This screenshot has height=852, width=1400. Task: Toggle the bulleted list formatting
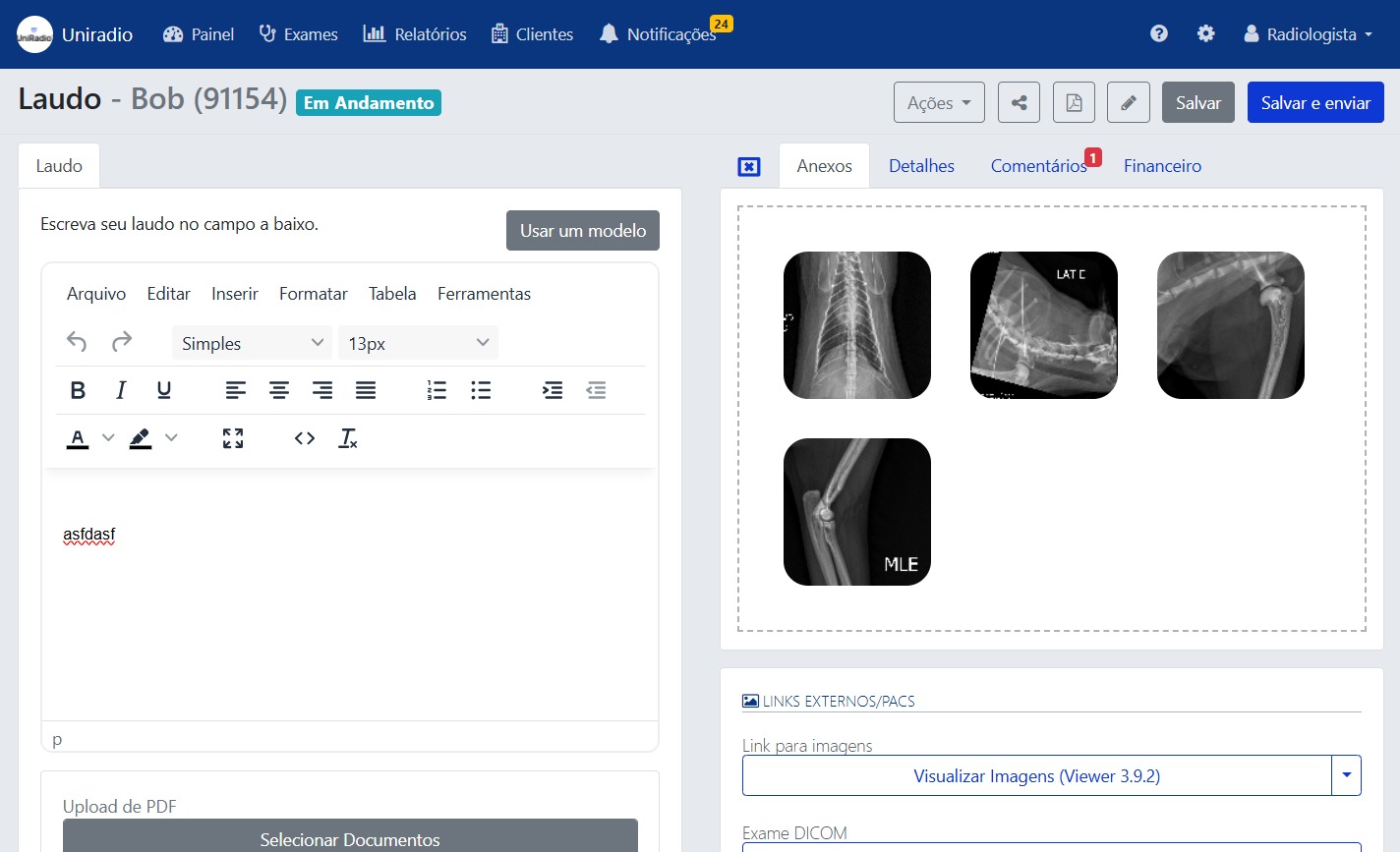tap(481, 390)
